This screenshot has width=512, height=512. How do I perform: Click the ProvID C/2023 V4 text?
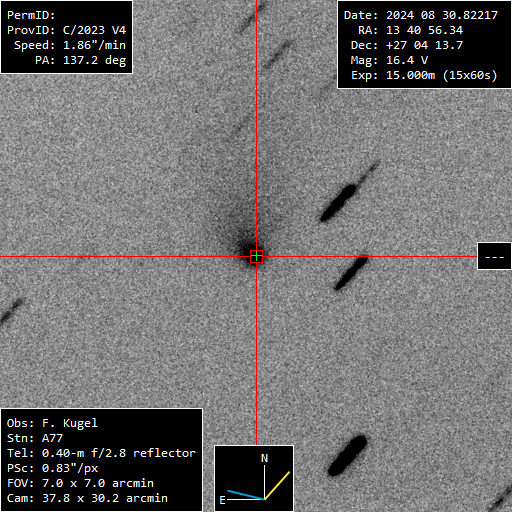coord(67,30)
